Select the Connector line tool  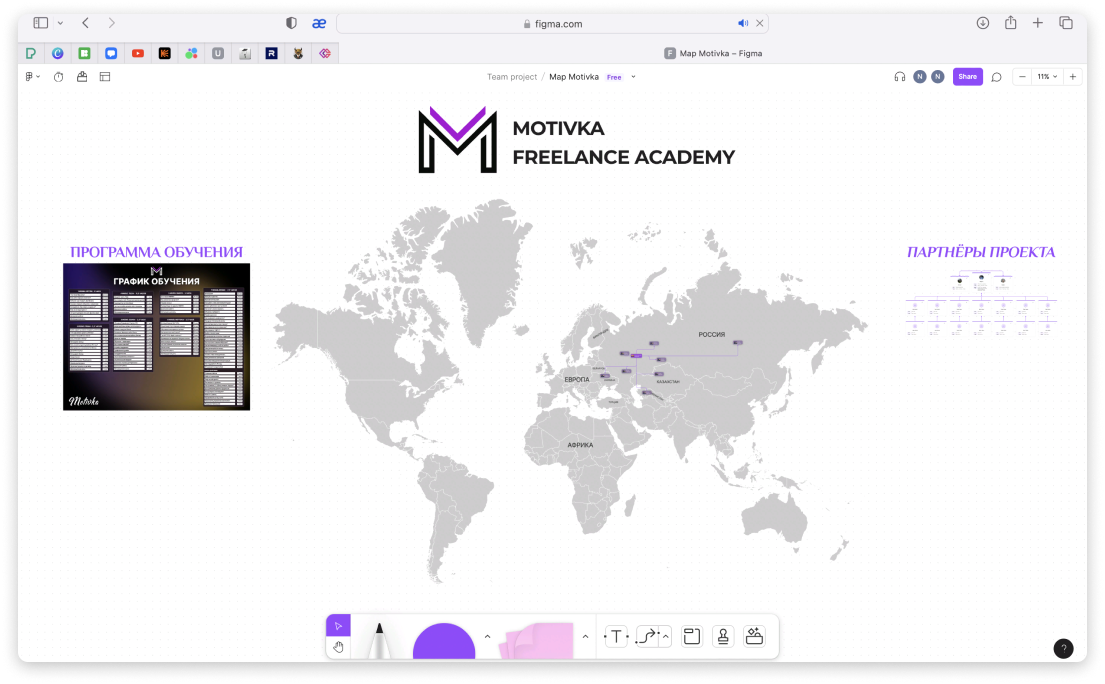[647, 637]
